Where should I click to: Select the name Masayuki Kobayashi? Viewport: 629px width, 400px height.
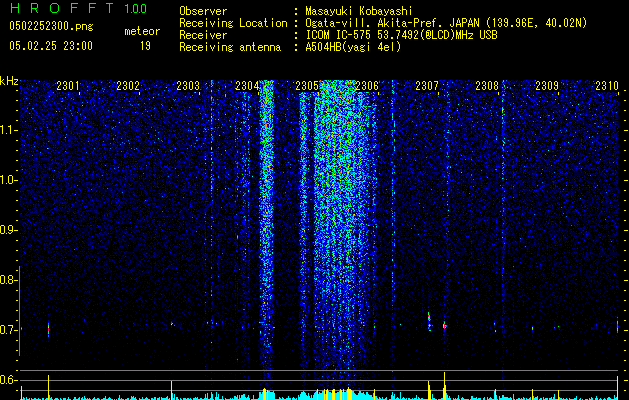pos(359,11)
